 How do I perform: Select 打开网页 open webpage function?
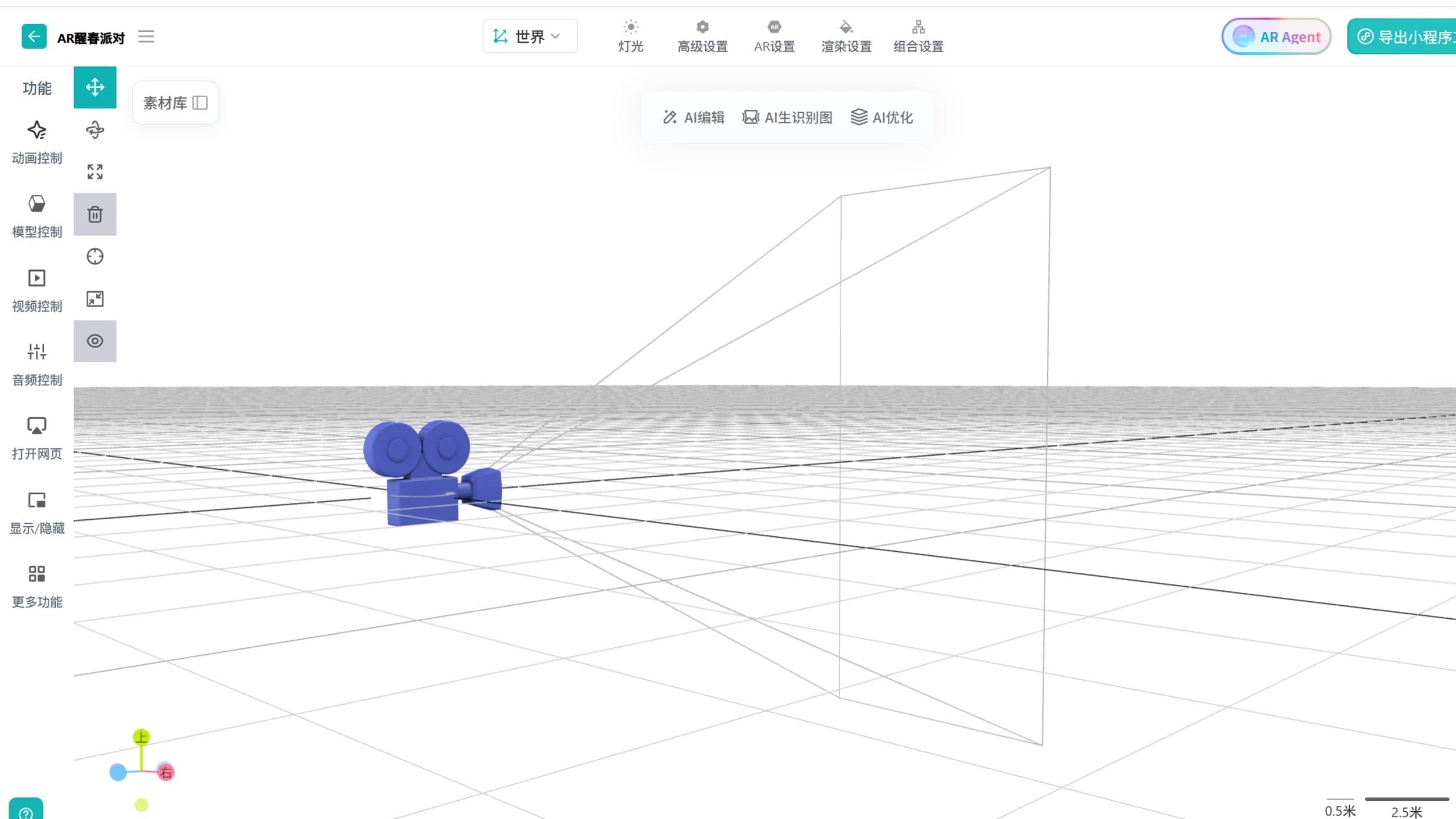(37, 439)
